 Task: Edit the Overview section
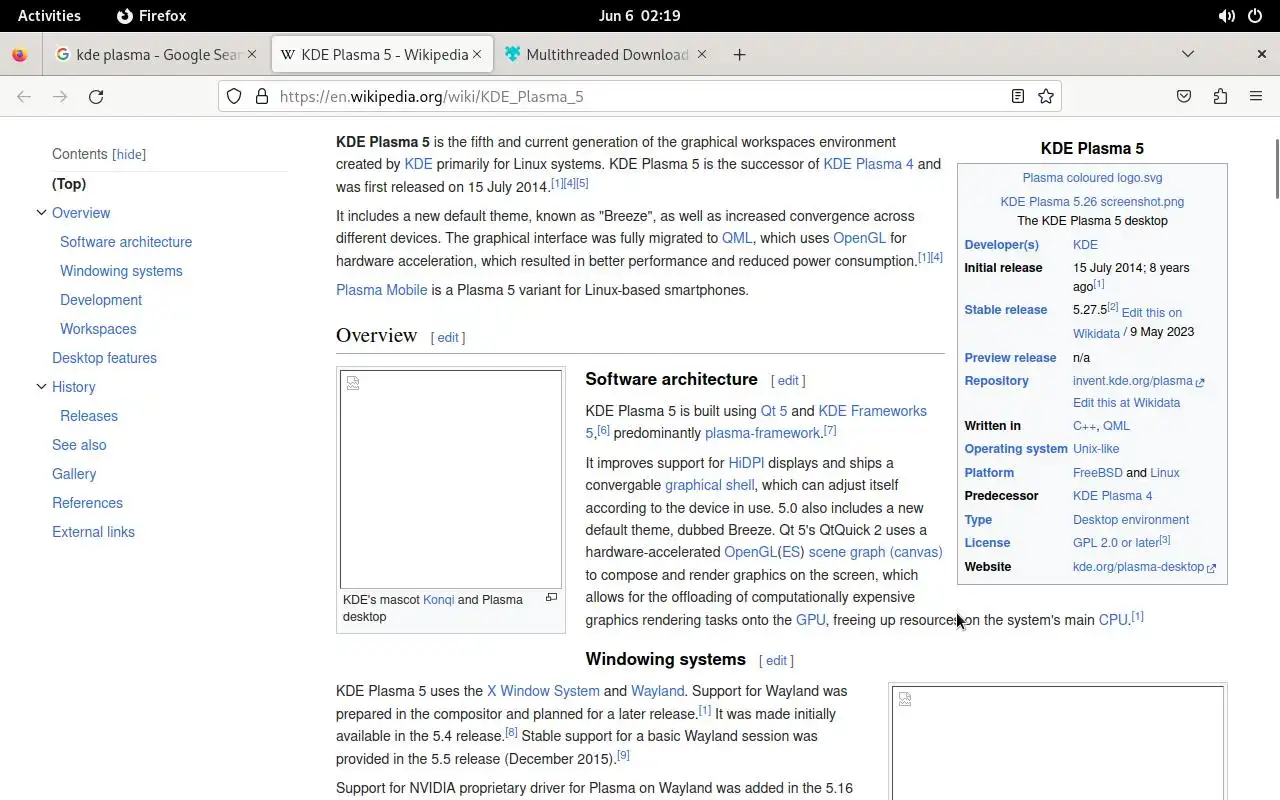click(x=448, y=338)
